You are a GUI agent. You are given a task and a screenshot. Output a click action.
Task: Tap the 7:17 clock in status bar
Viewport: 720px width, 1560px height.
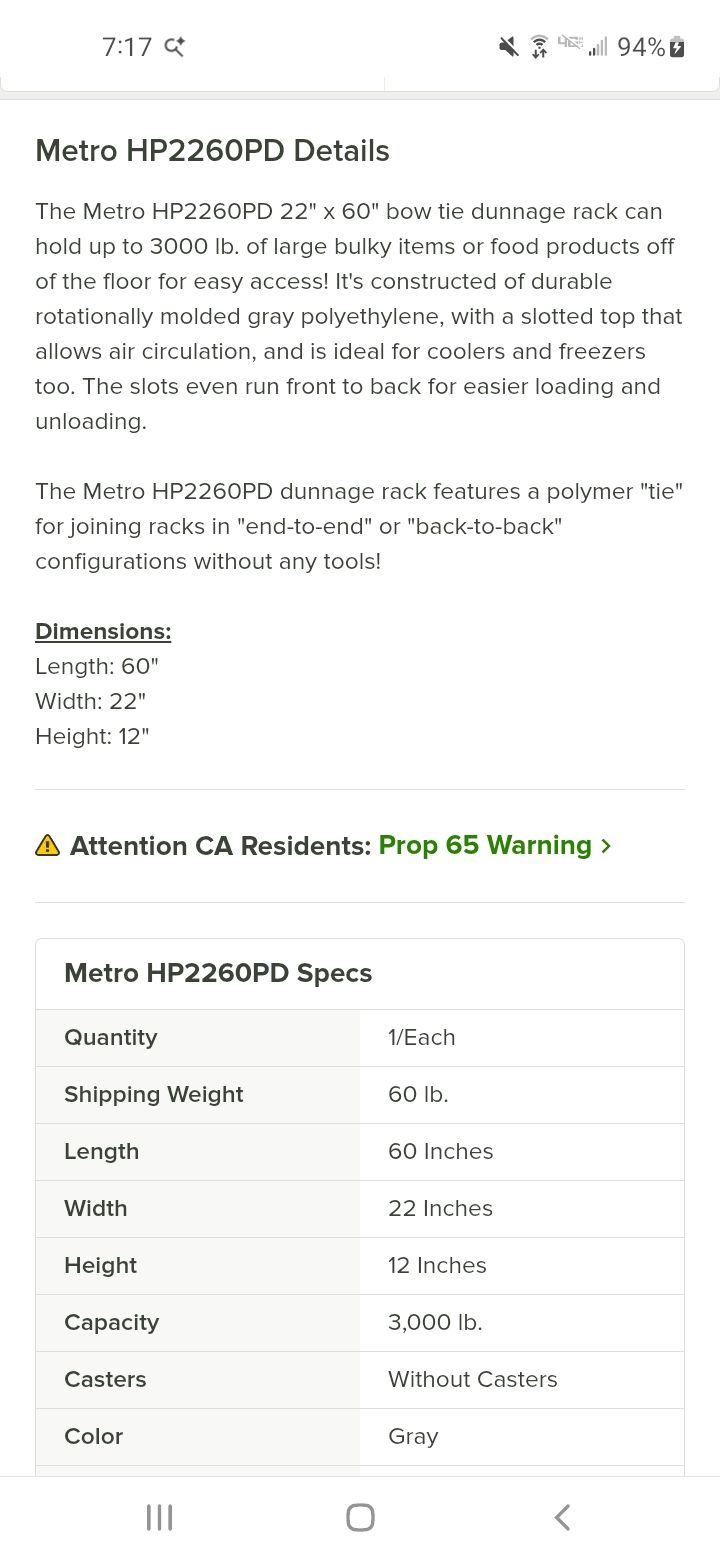[127, 47]
